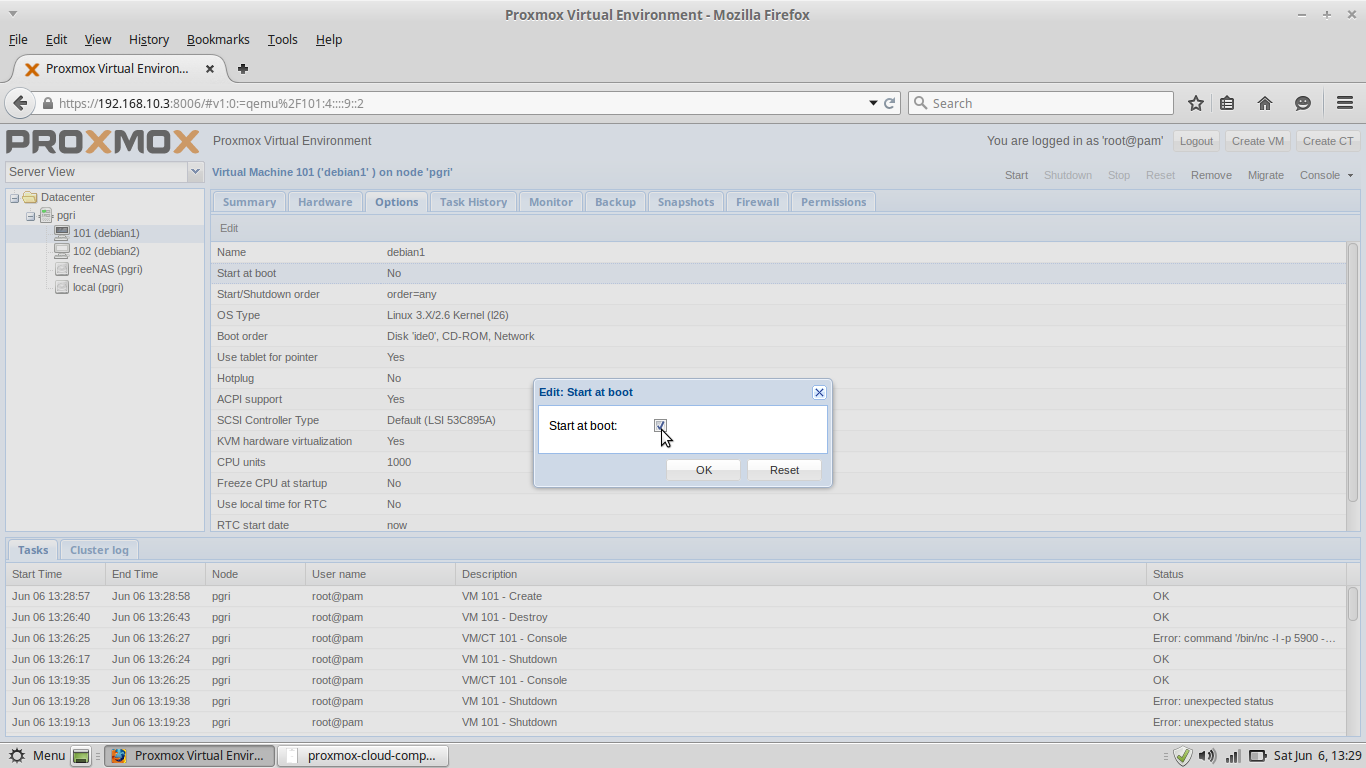This screenshot has height=768, width=1366.
Task: Open the Menu launcher on the taskbar
Action: (x=37, y=755)
